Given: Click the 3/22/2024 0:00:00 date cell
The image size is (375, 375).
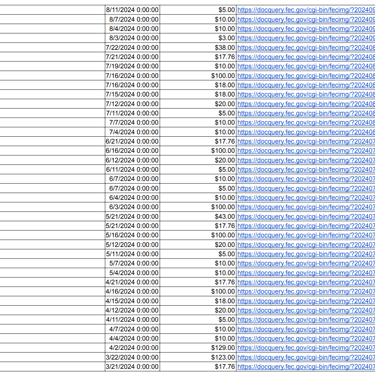Looking at the screenshot, I should pyautogui.click(x=132, y=357).
